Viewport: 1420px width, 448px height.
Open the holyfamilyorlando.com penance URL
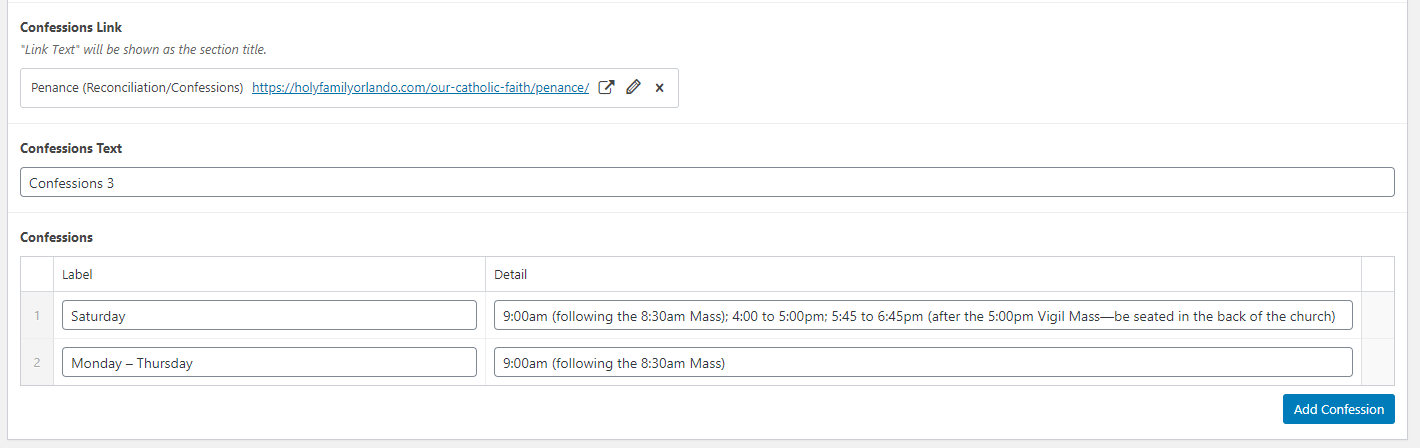(x=420, y=88)
